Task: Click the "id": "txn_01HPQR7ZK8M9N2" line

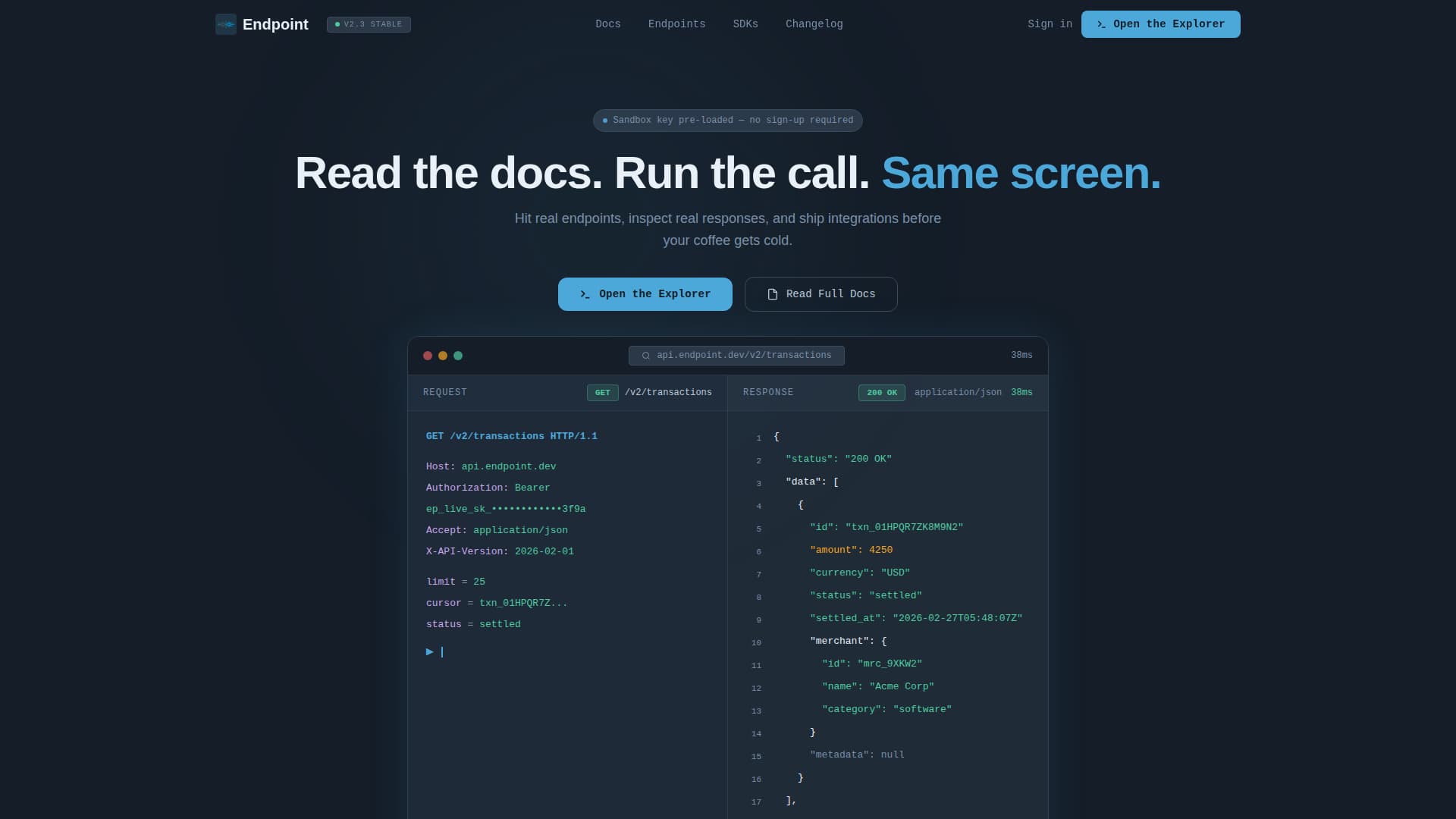Action: [886, 528]
